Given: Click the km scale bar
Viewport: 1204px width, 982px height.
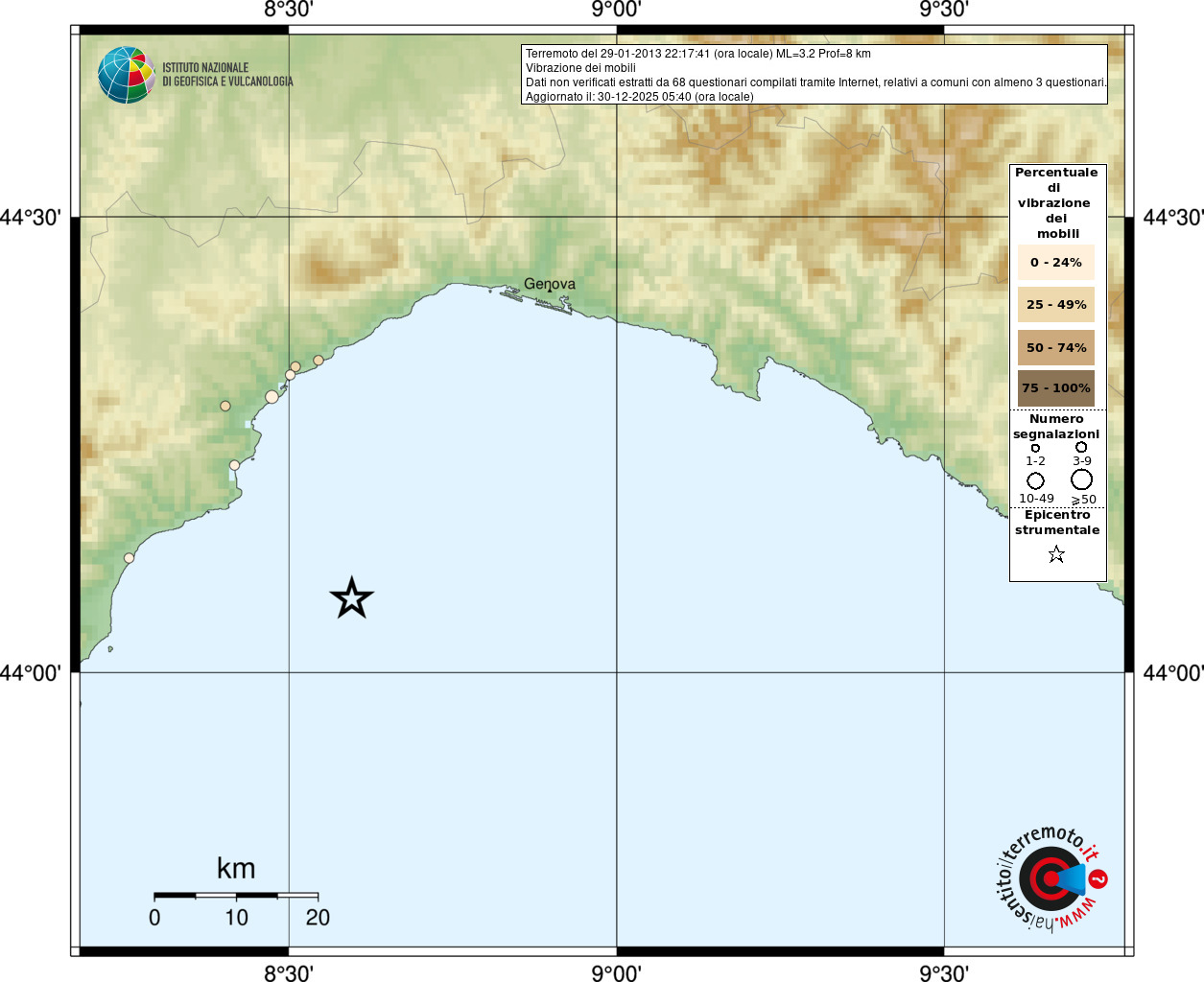Looking at the screenshot, I should (236, 896).
